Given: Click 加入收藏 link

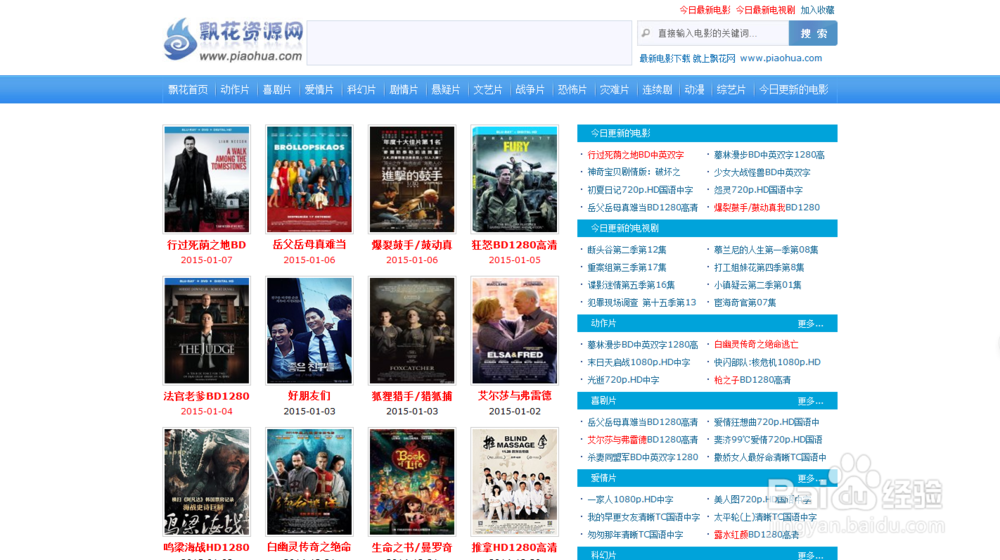Looking at the screenshot, I should (x=818, y=10).
